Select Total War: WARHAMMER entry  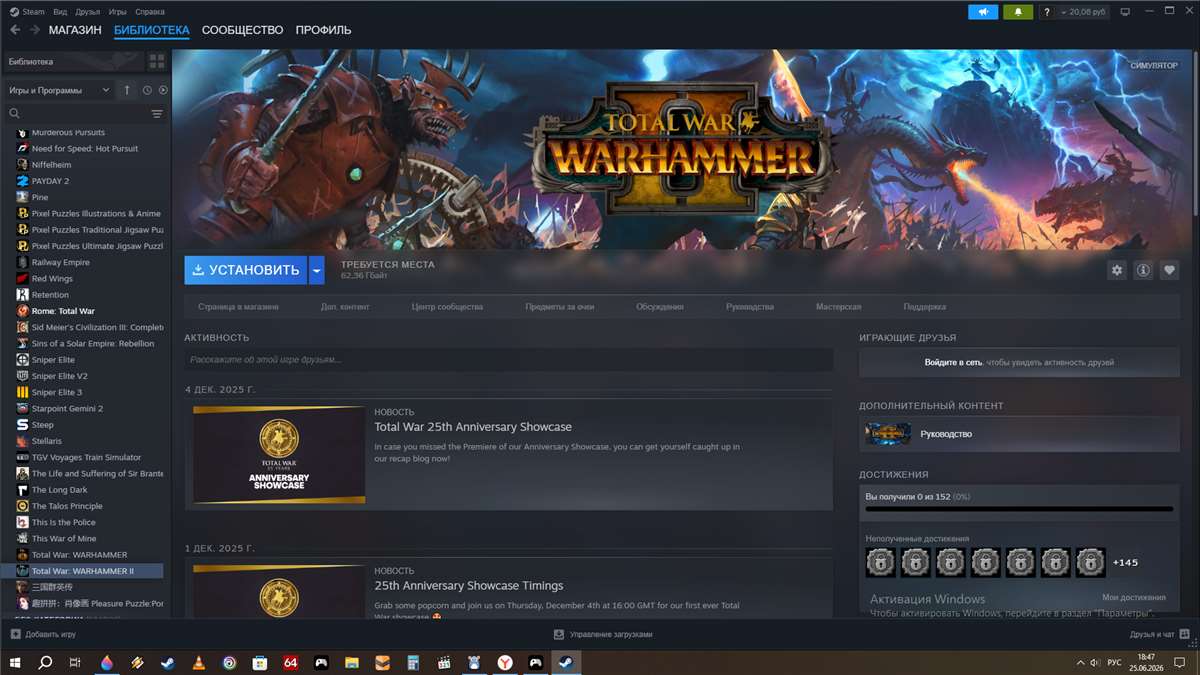[82, 555]
